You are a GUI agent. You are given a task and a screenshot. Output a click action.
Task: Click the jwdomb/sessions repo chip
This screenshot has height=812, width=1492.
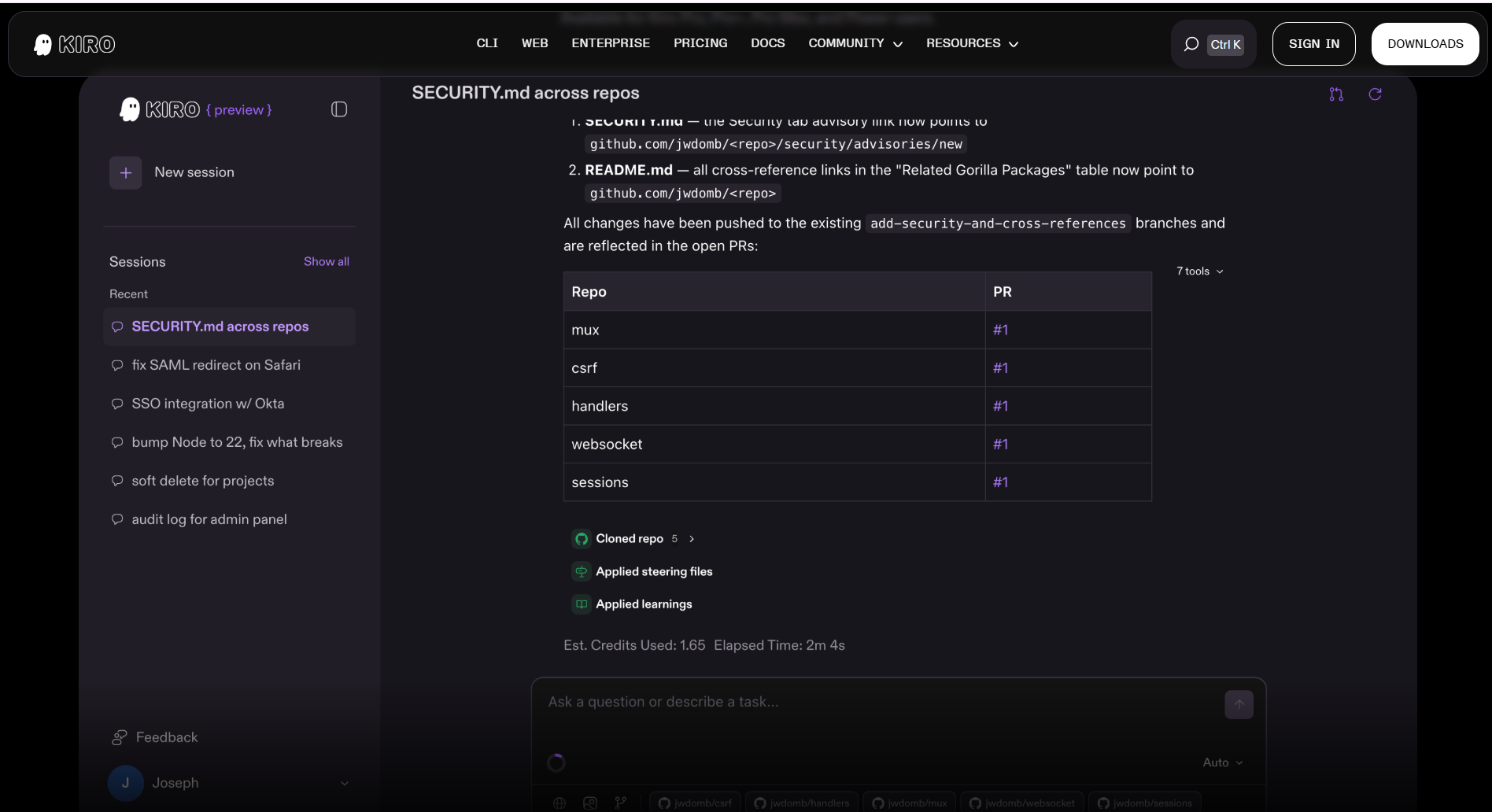coord(1144,803)
